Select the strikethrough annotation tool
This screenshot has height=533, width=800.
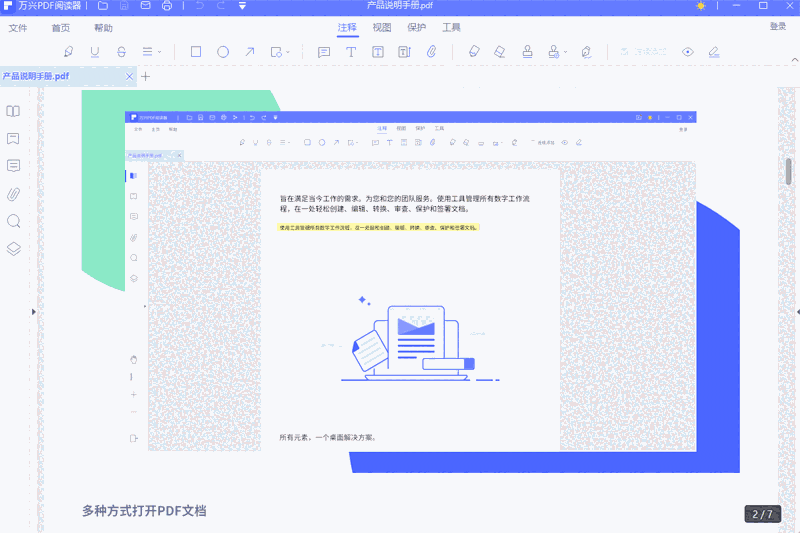pyautogui.click(x=121, y=52)
